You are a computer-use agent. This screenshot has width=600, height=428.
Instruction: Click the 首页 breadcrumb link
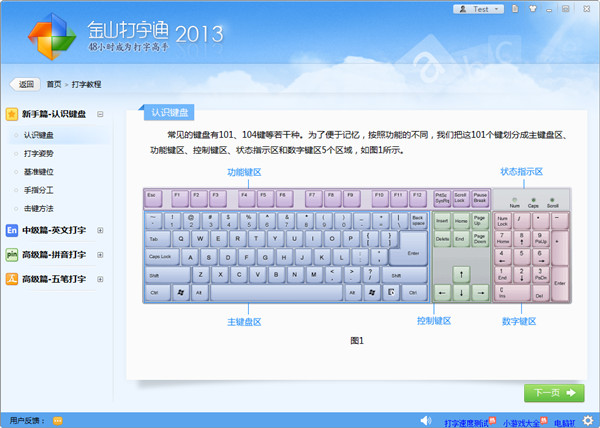(53, 84)
